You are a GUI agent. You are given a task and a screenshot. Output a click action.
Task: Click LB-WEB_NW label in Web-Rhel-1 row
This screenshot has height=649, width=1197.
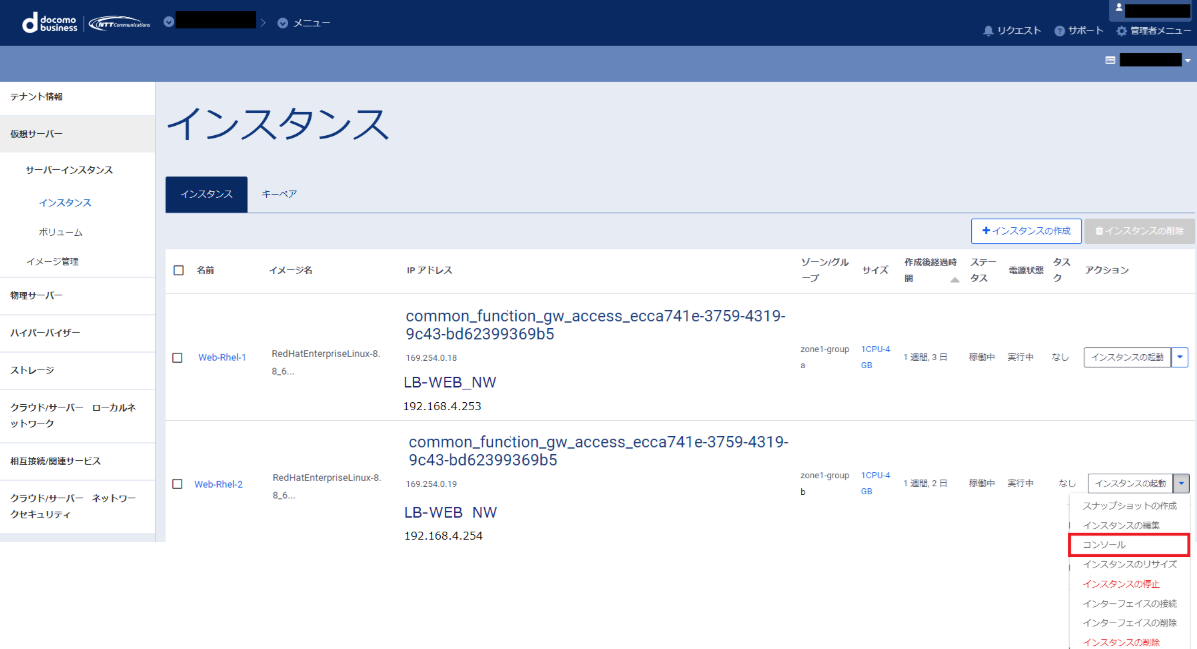tap(450, 383)
